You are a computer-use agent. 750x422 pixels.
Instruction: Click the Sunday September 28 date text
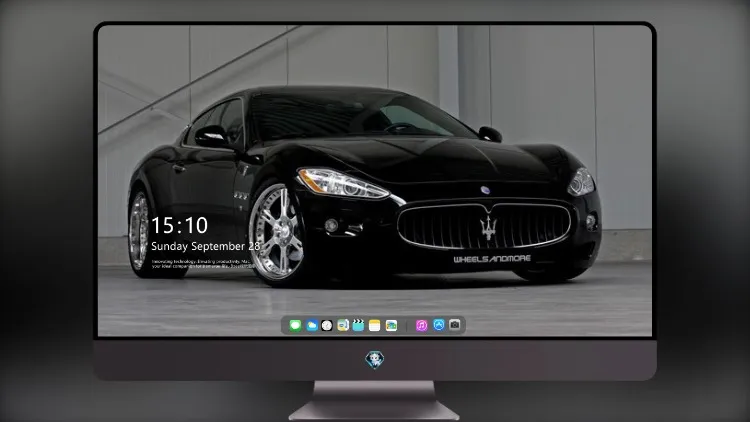pyautogui.click(x=206, y=246)
